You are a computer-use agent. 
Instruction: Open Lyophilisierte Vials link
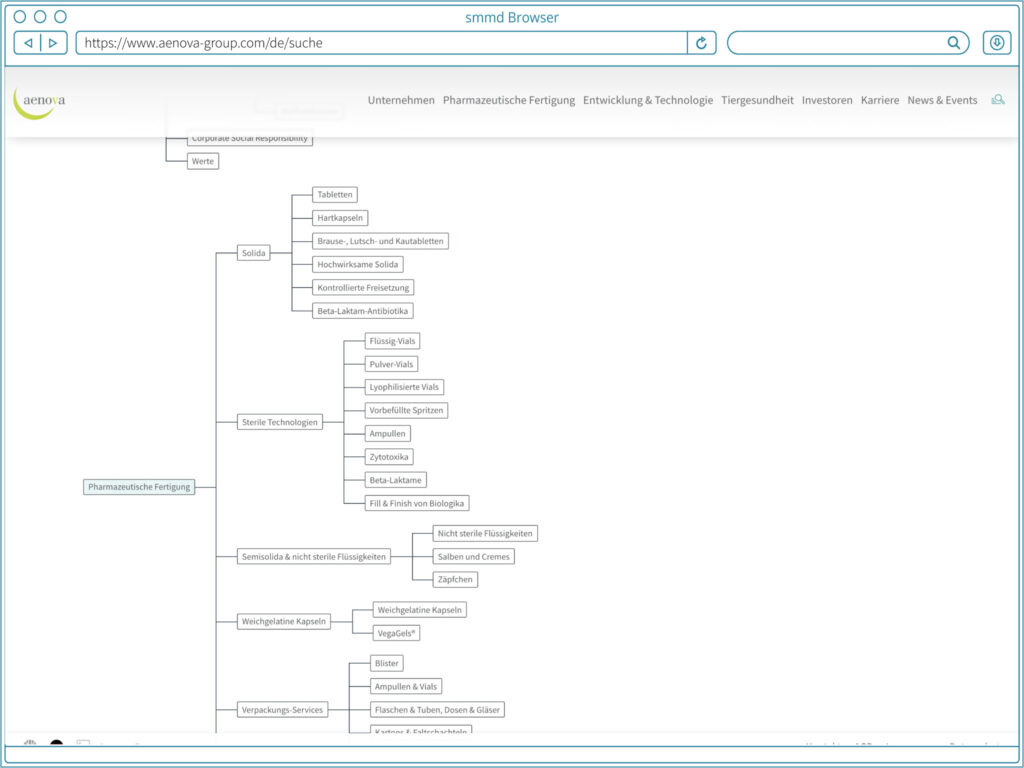(x=404, y=387)
